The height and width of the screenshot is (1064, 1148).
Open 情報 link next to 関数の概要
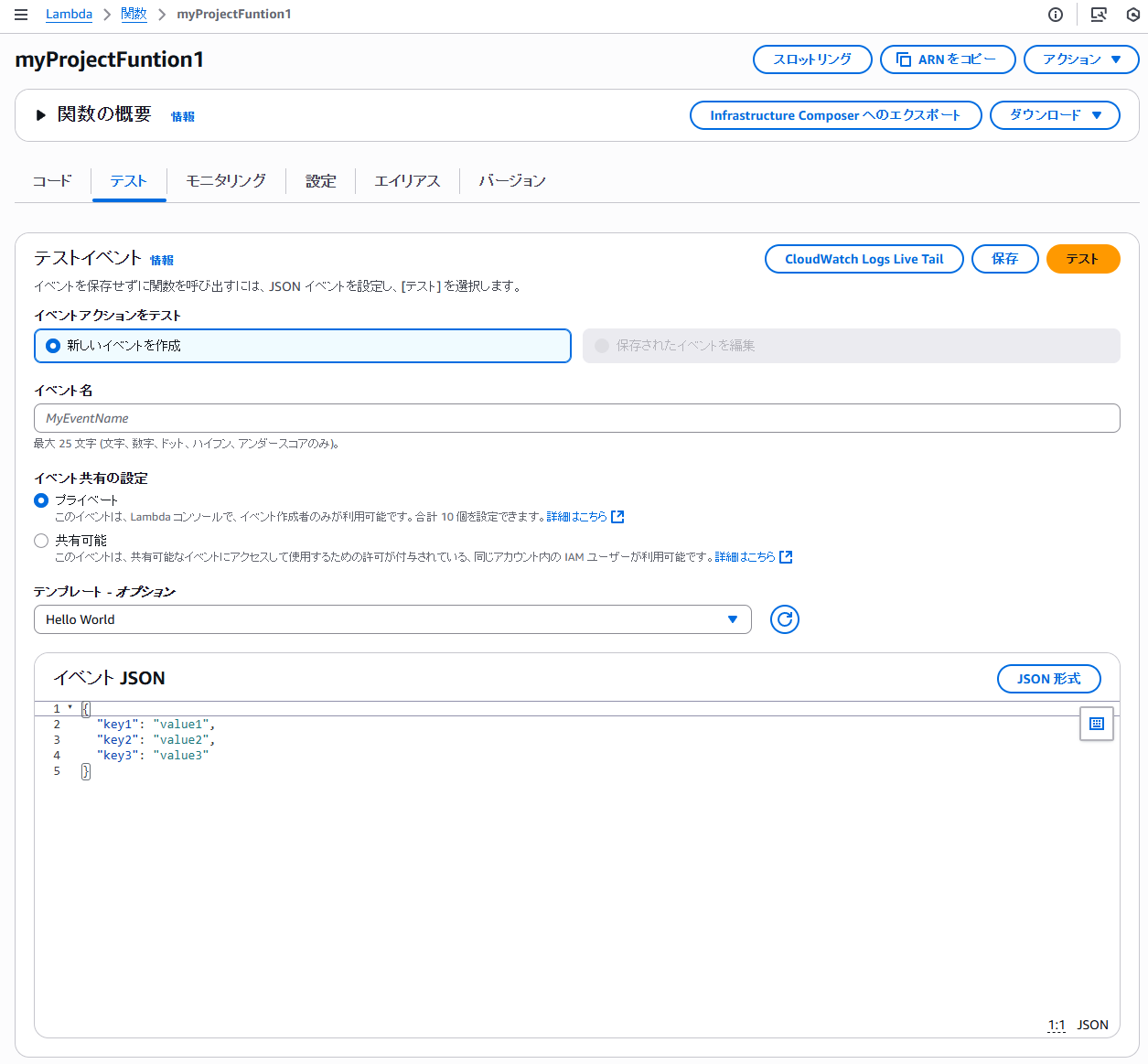183,117
